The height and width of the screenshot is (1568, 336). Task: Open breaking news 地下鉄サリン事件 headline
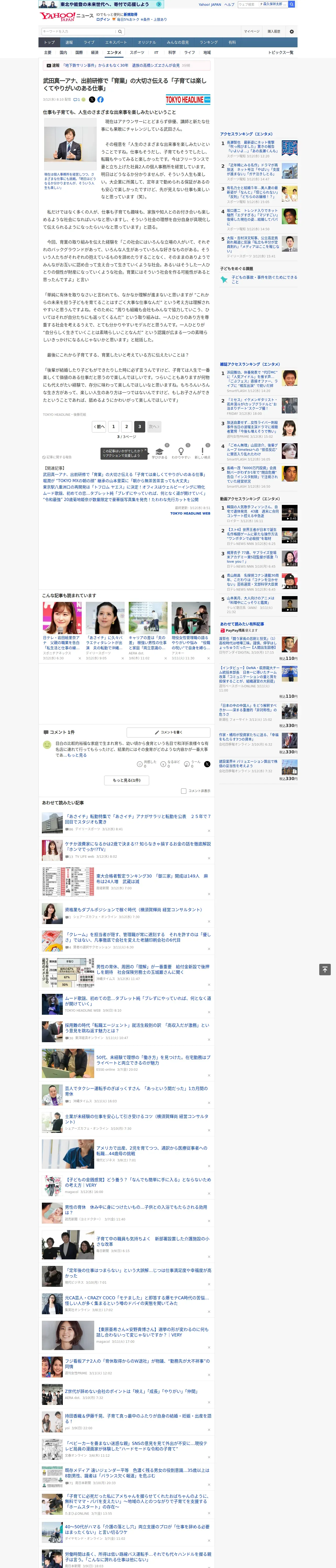tap(121, 65)
